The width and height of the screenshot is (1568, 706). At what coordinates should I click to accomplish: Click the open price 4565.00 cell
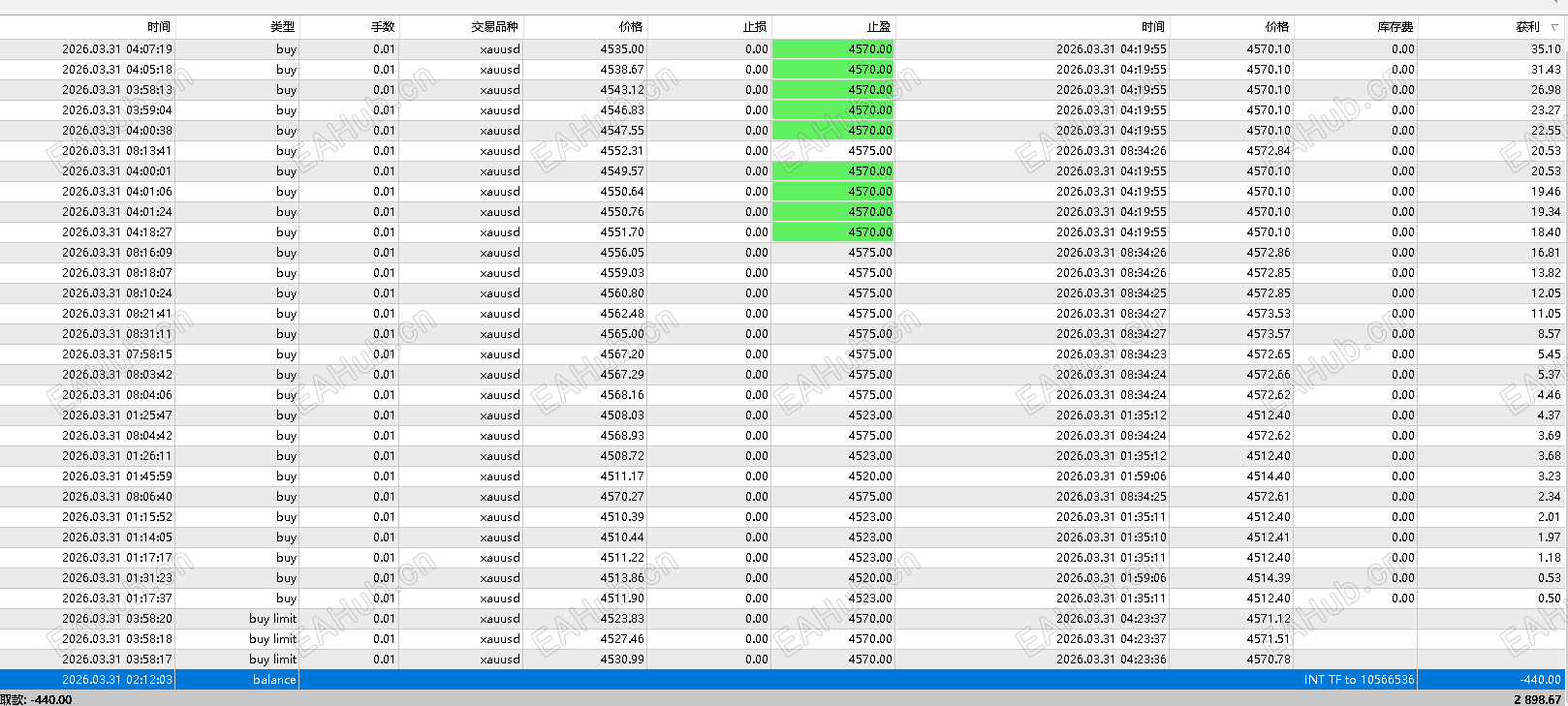[x=622, y=334]
